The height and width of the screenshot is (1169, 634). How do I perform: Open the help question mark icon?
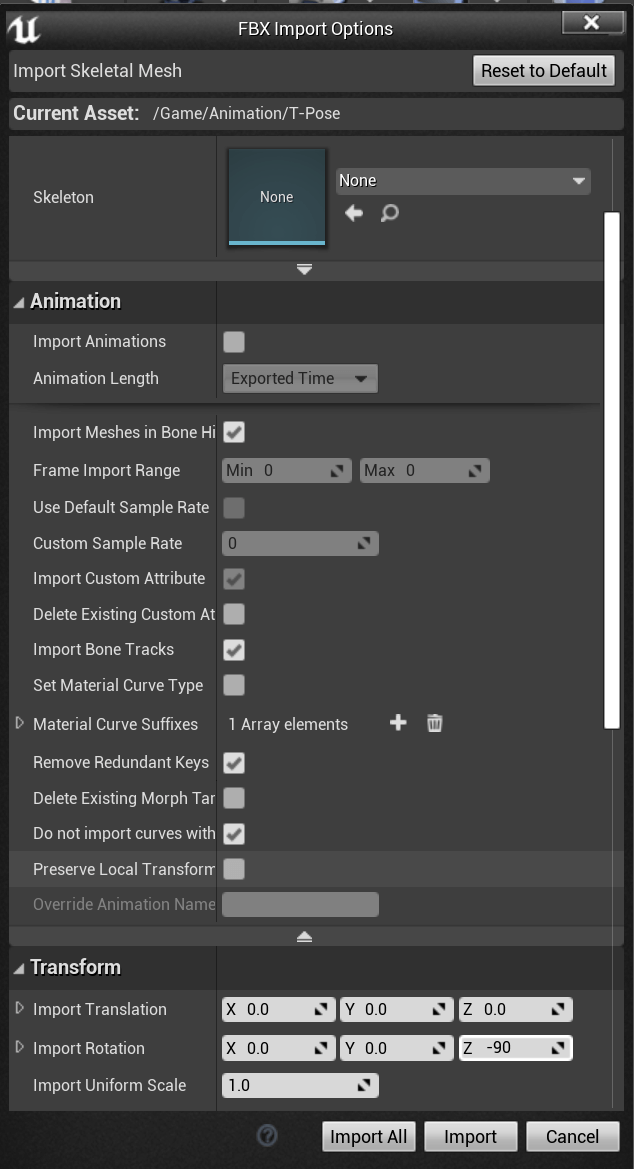pos(267,1135)
